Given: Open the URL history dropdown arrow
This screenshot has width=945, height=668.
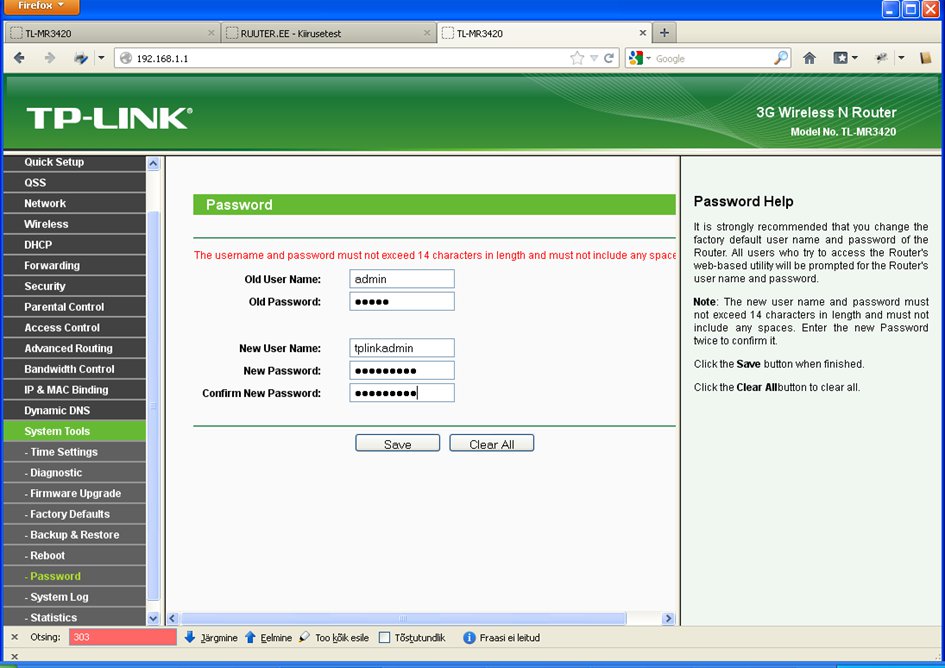Looking at the screenshot, I should pyautogui.click(x=594, y=58).
